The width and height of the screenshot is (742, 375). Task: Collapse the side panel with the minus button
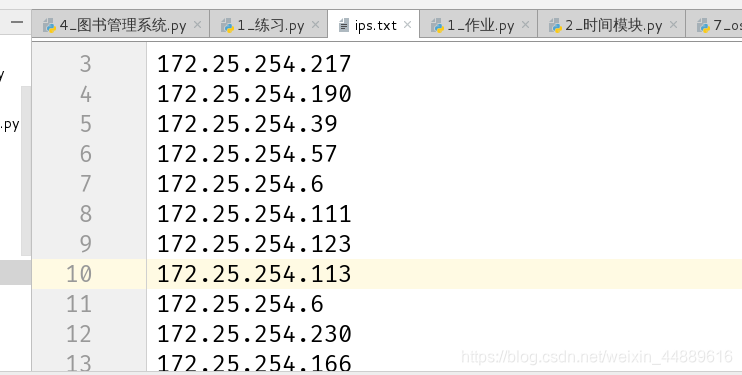coord(17,22)
